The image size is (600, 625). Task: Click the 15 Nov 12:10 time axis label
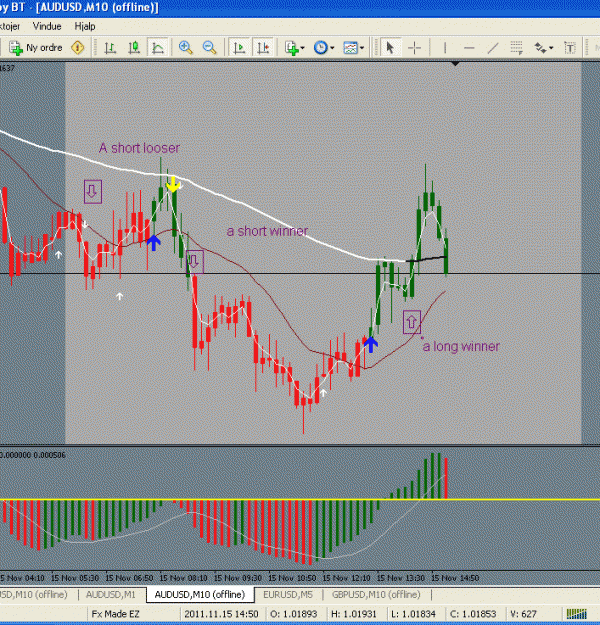(x=346, y=578)
